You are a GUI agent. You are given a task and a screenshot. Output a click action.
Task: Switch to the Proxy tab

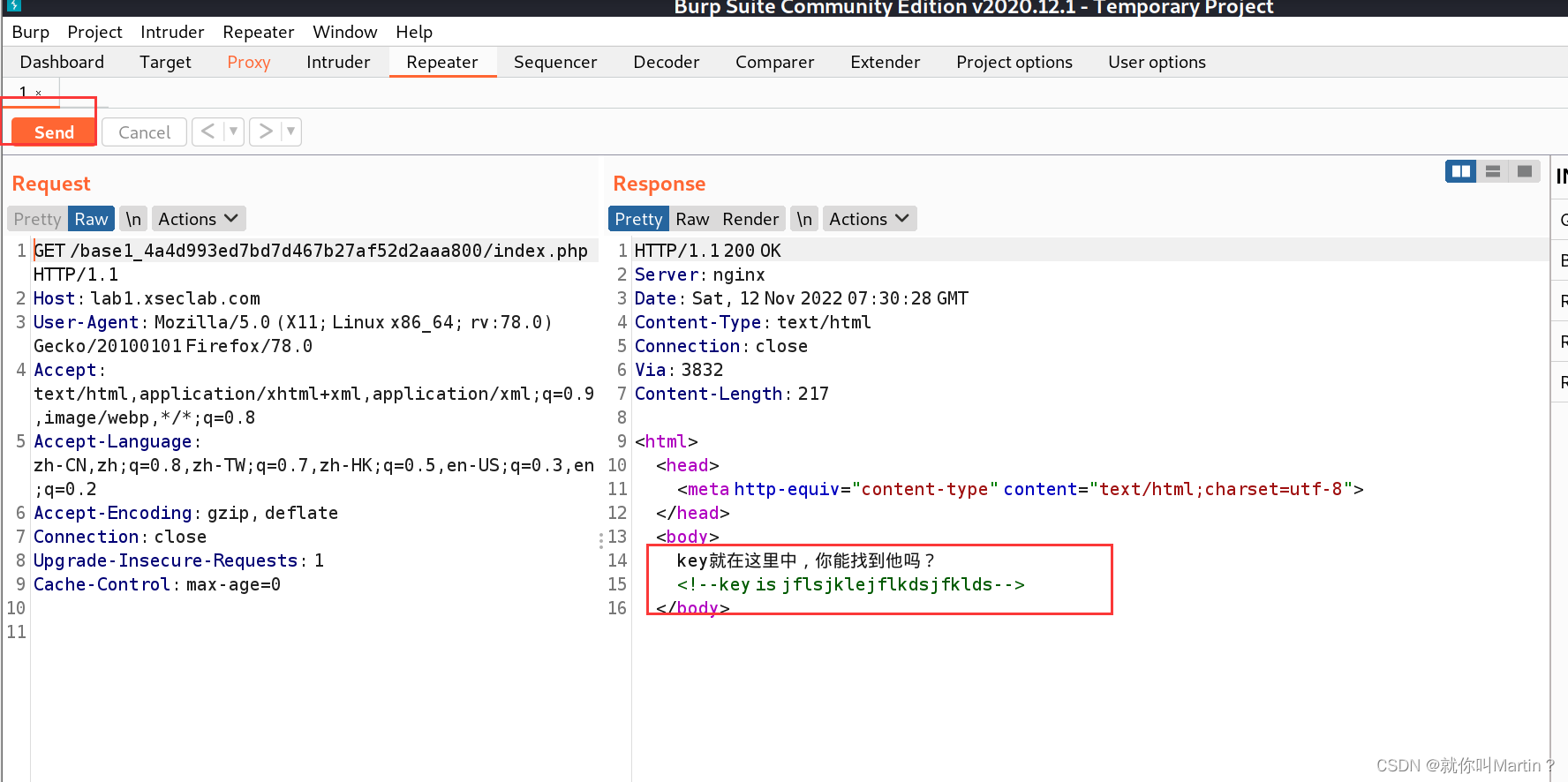coord(248,62)
